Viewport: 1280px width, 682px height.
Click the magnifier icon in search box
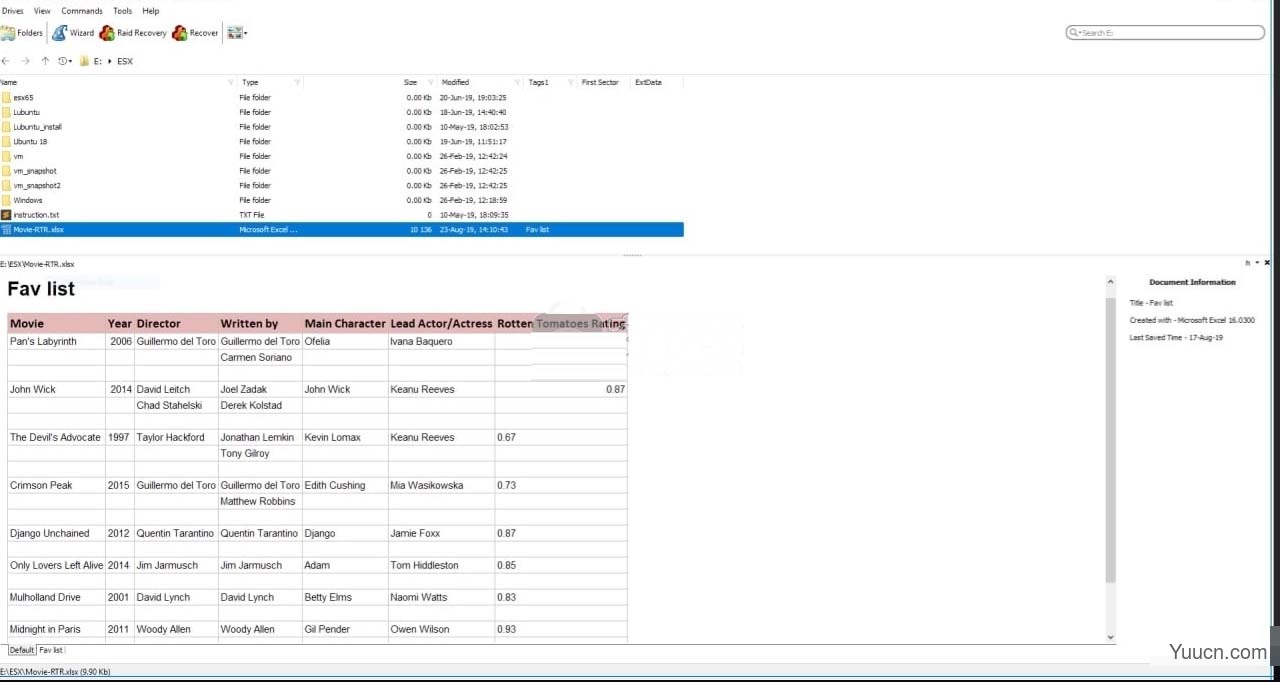pos(1074,33)
